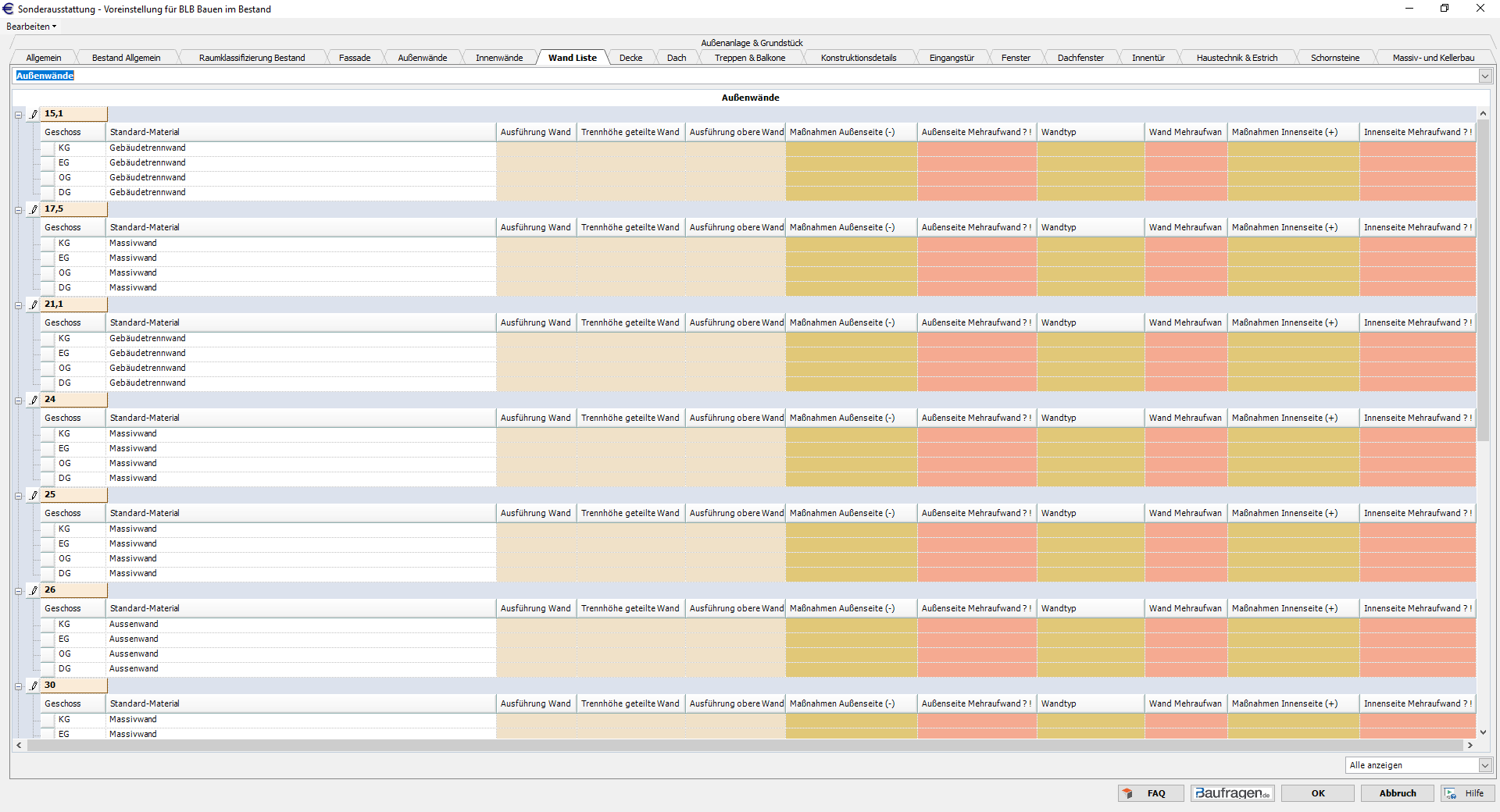Screen dimensions: 1500x812
Task: Open the Bearbeiten menu
Action: pyautogui.click(x=30, y=27)
